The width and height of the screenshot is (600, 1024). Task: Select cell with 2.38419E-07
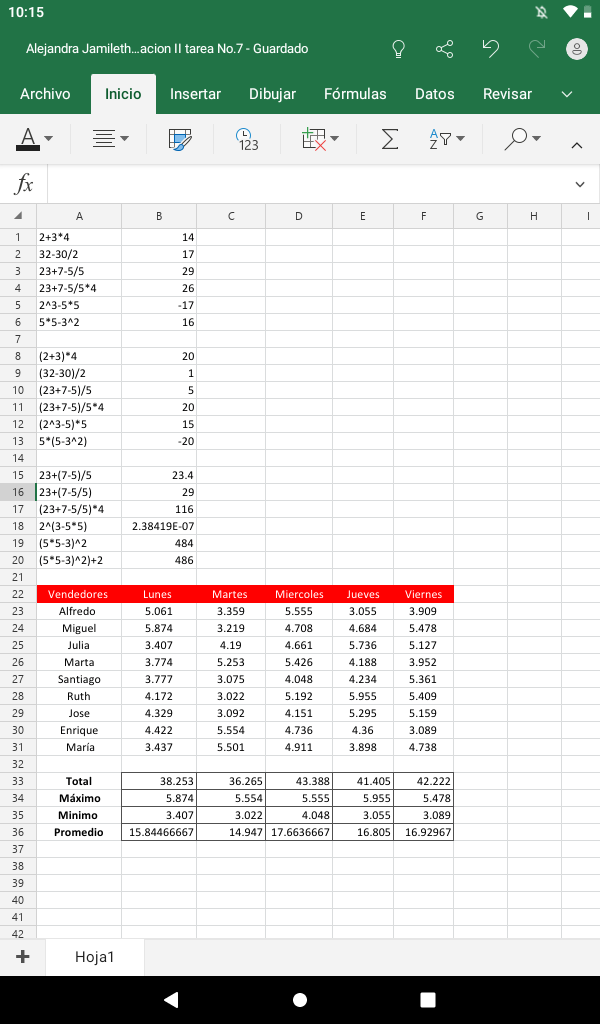tap(159, 526)
